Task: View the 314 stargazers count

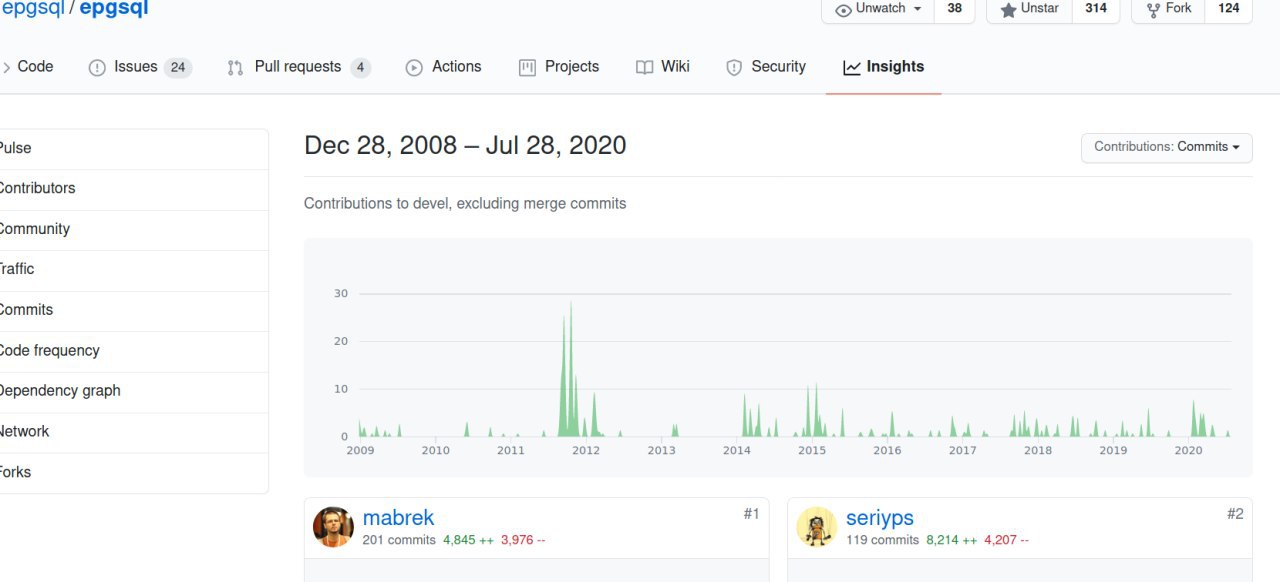Action: [1096, 9]
